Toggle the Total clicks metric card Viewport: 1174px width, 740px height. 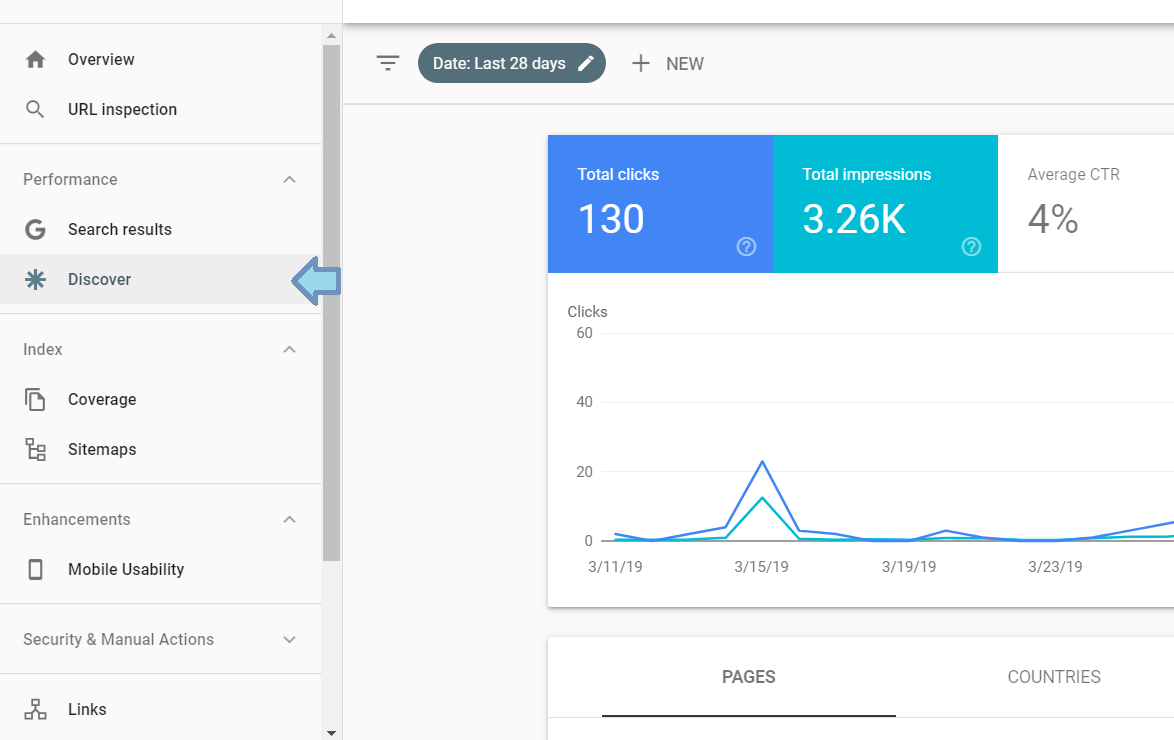[x=660, y=204]
